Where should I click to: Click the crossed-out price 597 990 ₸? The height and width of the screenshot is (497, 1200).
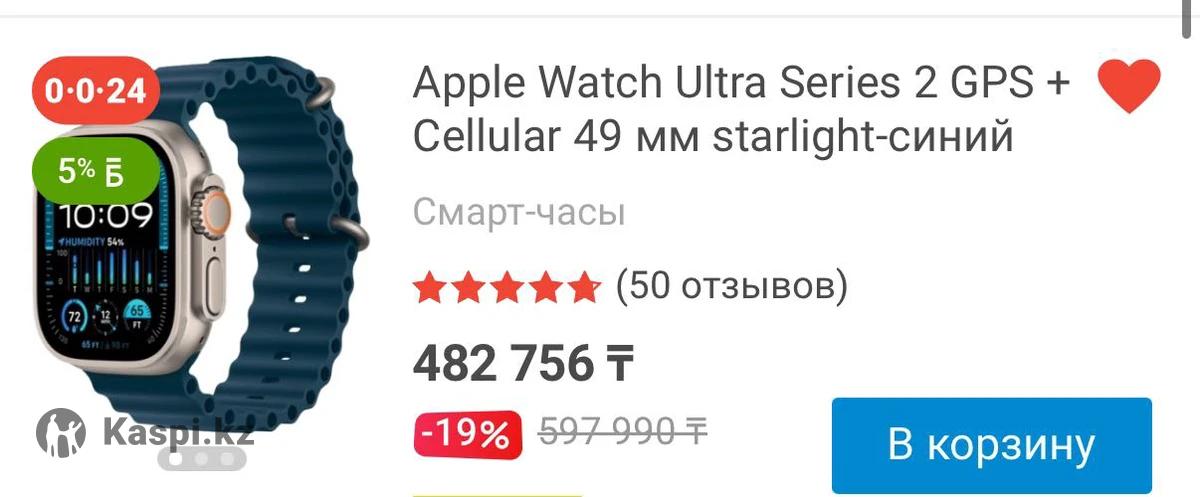tap(624, 432)
